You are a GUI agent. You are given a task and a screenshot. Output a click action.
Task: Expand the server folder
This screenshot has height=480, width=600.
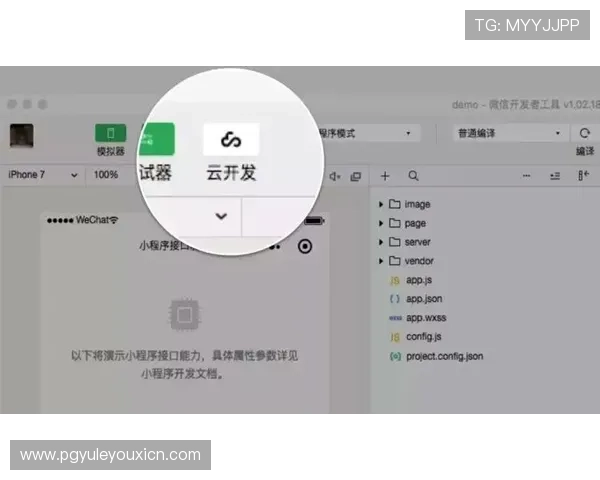coord(381,242)
